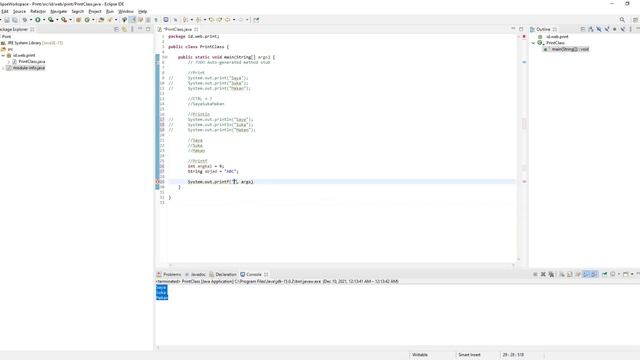This screenshot has height=360, width=640.
Task: Toggle Word Wrap toolbar button
Action: [x=141, y=20]
